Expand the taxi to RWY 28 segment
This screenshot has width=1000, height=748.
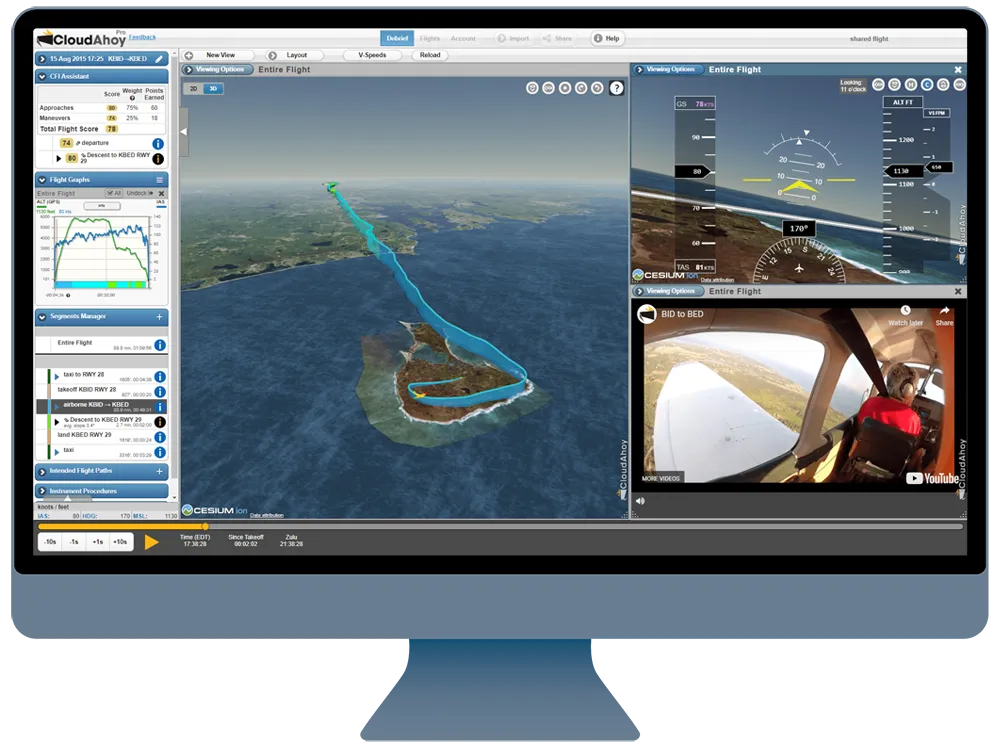(57, 377)
